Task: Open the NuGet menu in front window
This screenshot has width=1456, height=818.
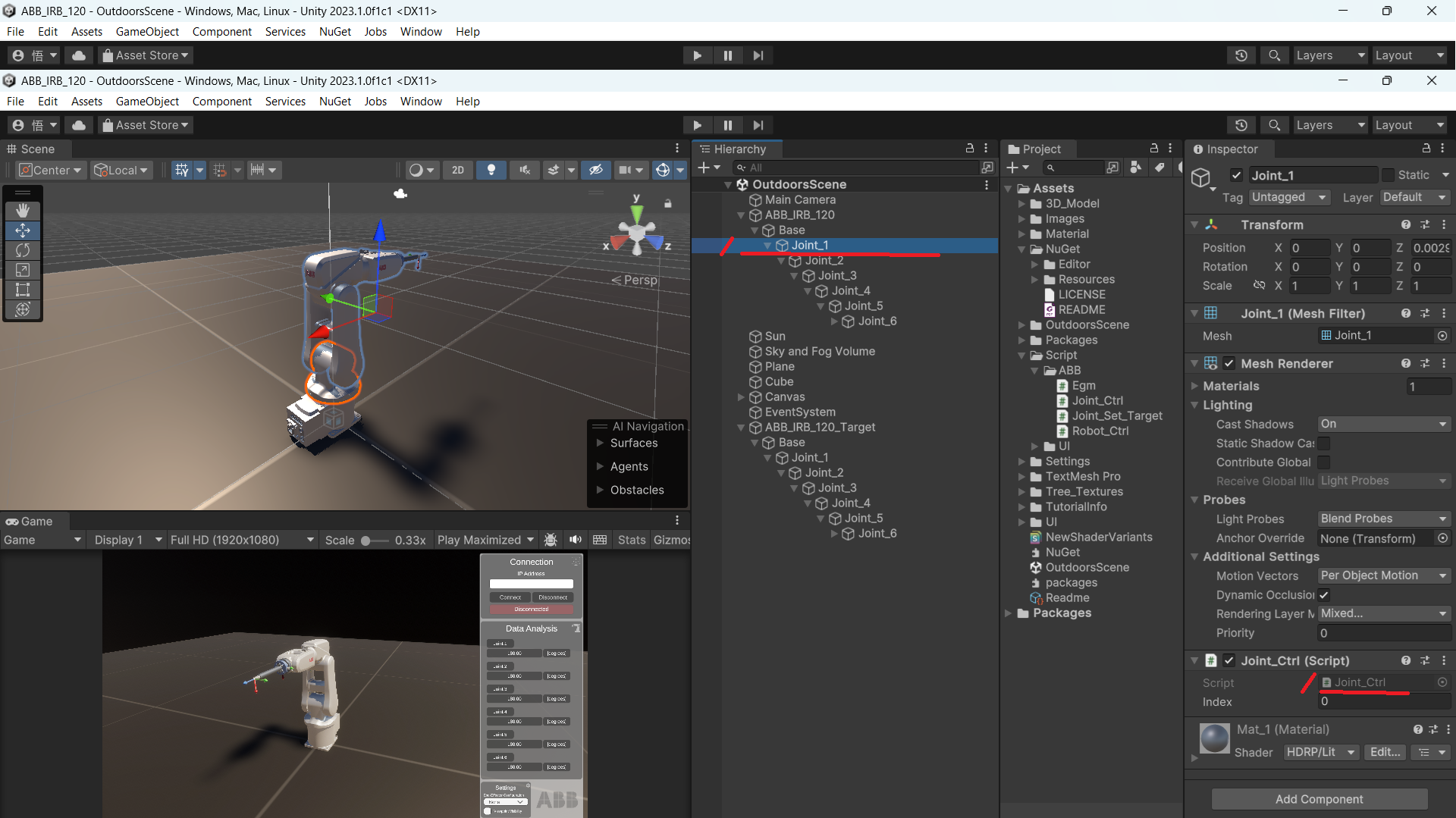Action: pyautogui.click(x=335, y=102)
